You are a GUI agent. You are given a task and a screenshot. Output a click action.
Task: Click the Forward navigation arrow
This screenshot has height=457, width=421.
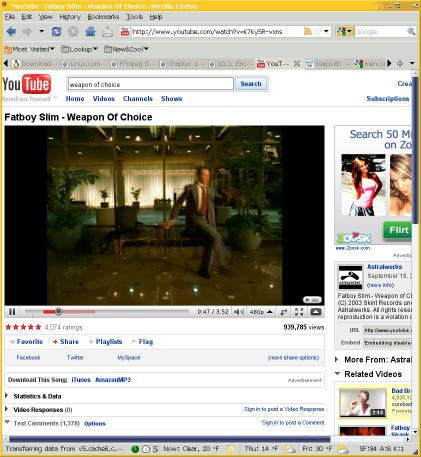(27, 32)
